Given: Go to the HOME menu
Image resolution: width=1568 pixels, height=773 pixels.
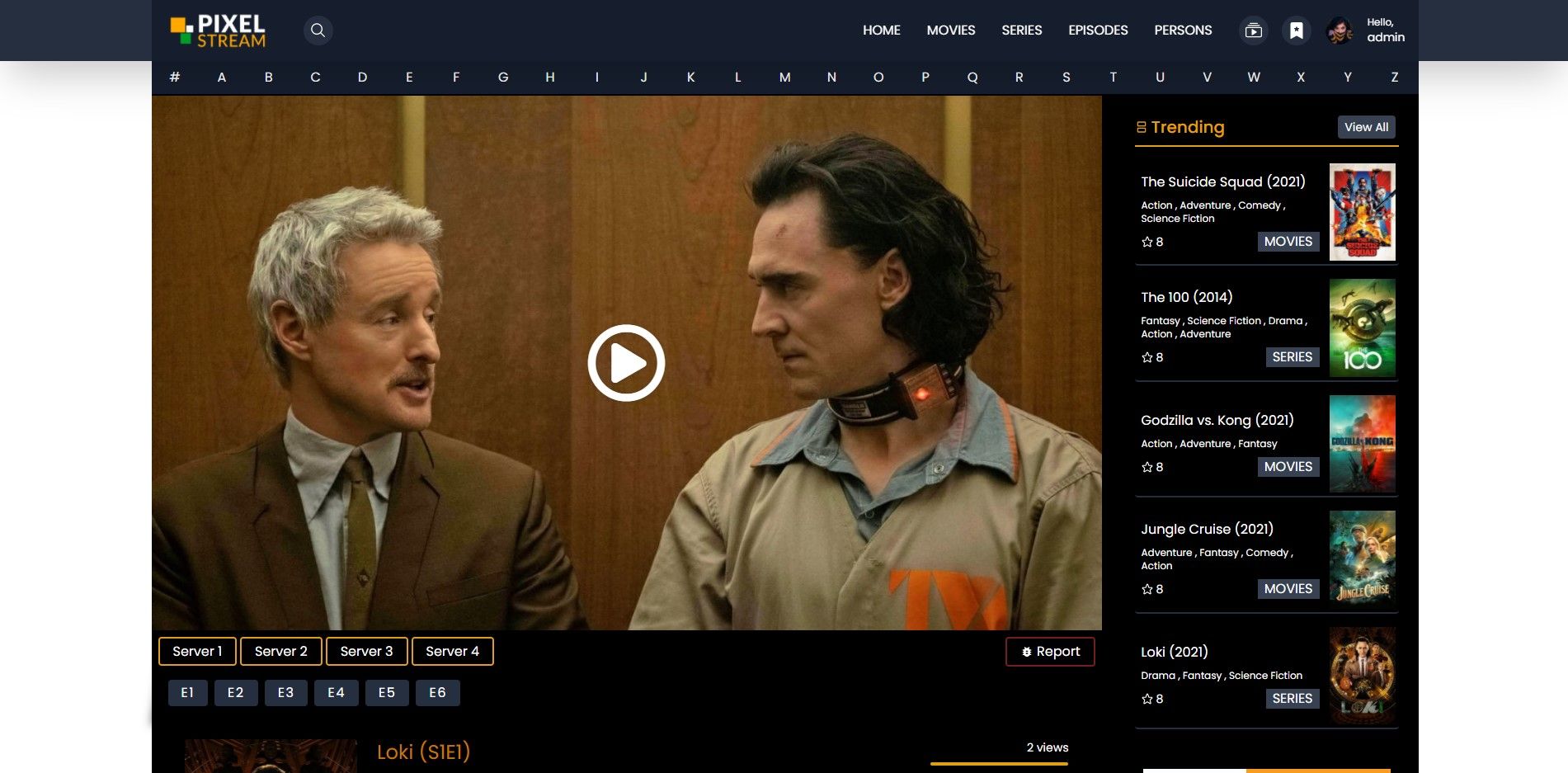Looking at the screenshot, I should coord(882,30).
